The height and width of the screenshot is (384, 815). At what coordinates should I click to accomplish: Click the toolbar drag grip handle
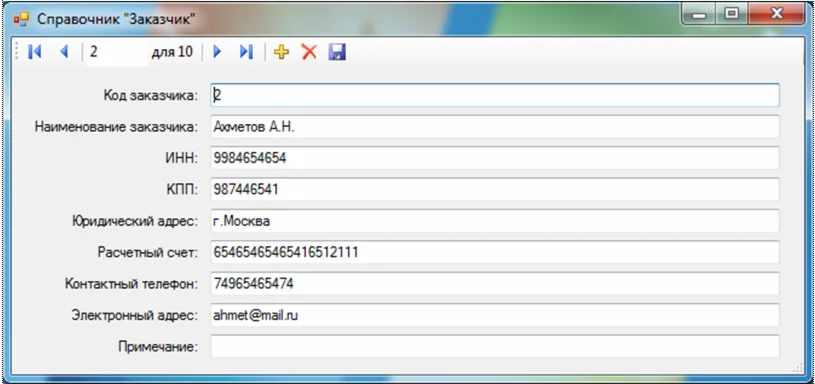(x=16, y=51)
